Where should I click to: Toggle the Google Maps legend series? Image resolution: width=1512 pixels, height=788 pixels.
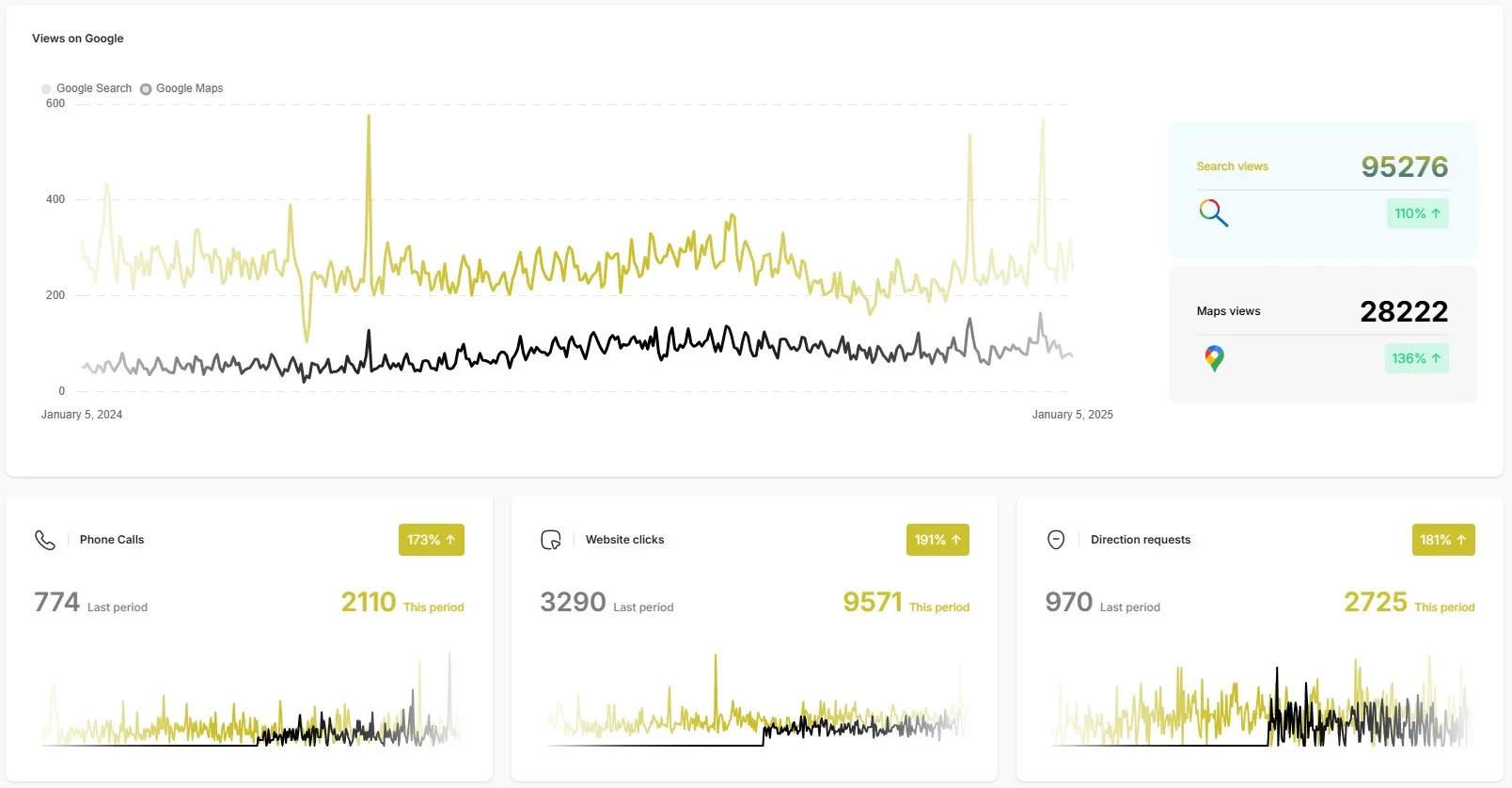click(x=182, y=88)
